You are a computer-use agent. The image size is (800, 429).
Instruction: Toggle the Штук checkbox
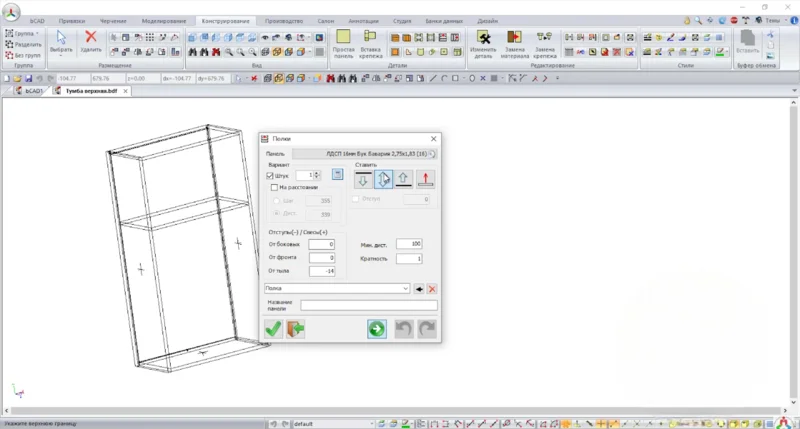(270, 175)
